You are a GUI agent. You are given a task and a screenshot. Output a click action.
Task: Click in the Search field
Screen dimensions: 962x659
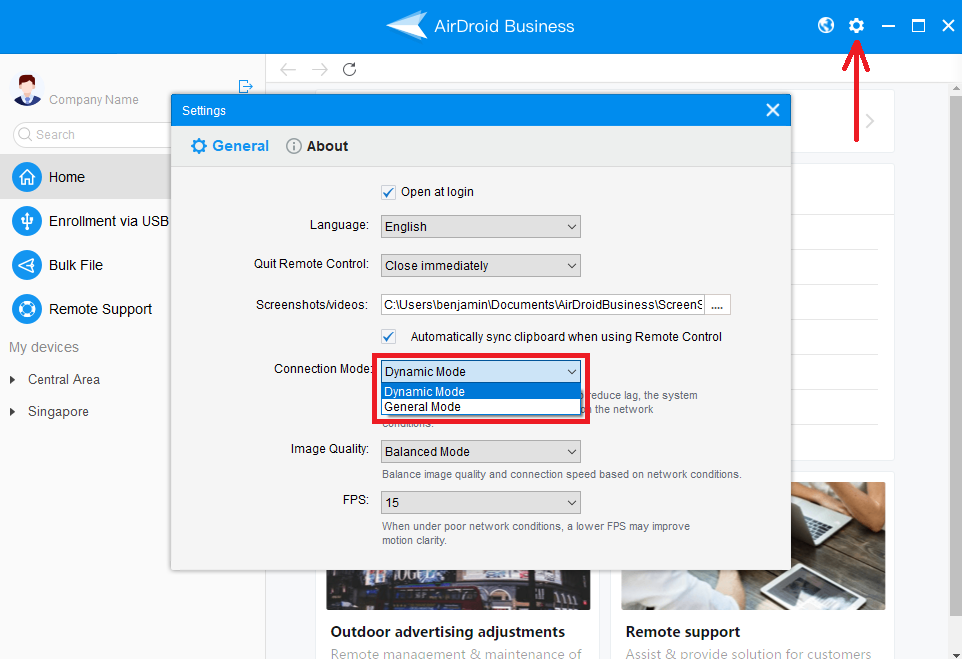(92, 134)
